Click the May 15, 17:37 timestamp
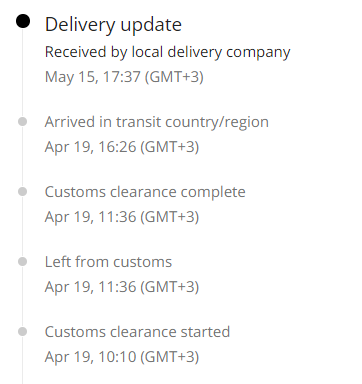Image resolution: width=362 pixels, height=384 pixels. click(124, 77)
